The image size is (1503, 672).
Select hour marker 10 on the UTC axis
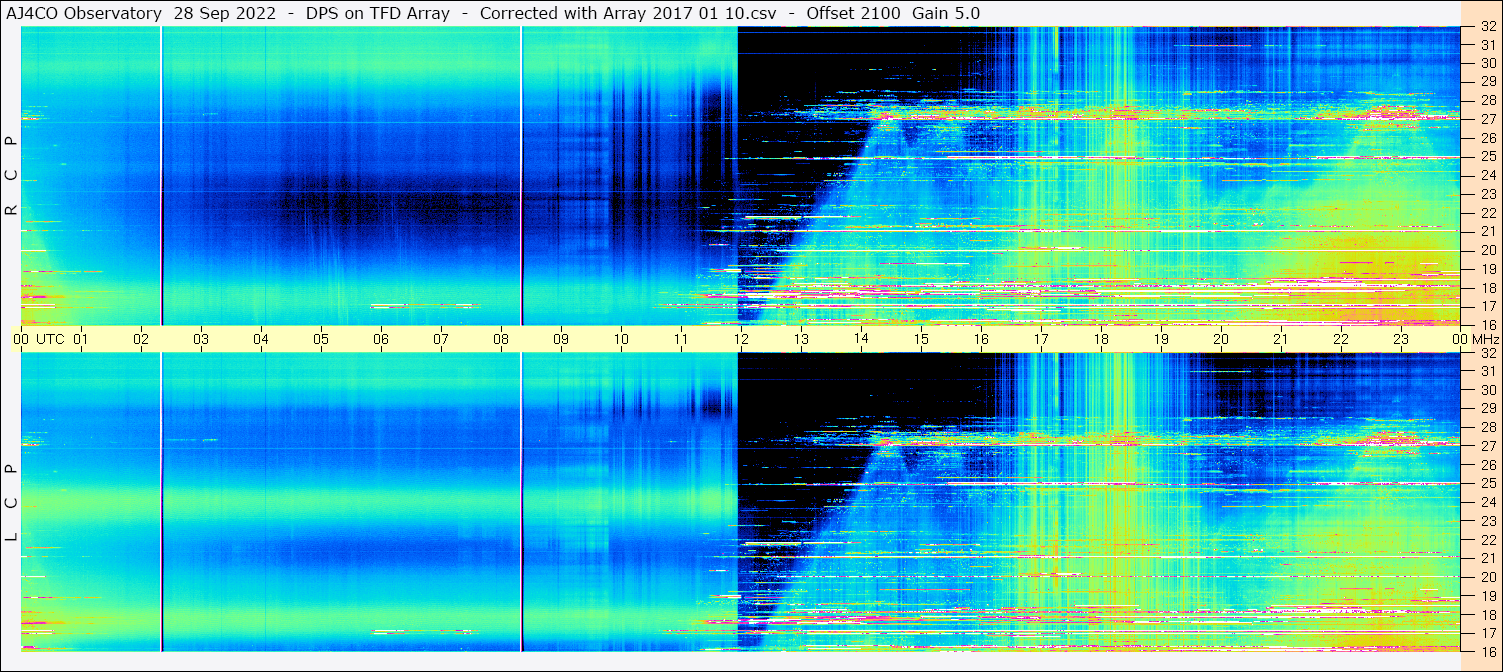pos(621,339)
